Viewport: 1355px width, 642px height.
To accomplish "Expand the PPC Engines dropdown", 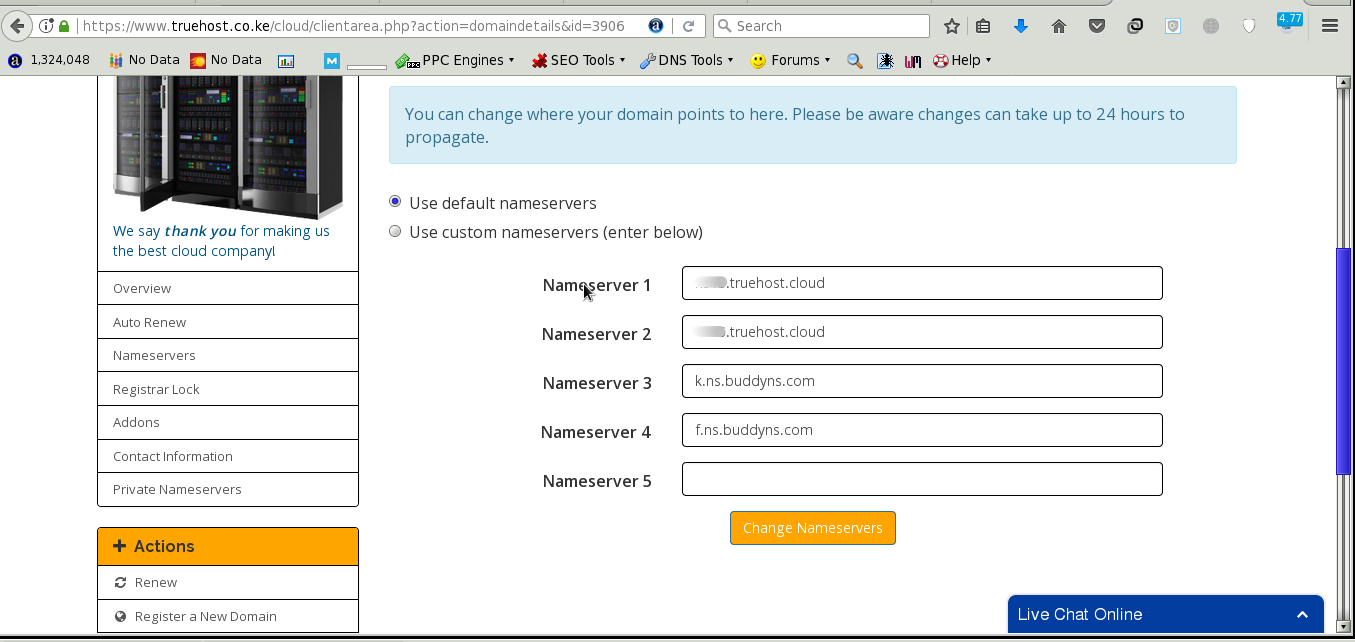I will click(456, 60).
